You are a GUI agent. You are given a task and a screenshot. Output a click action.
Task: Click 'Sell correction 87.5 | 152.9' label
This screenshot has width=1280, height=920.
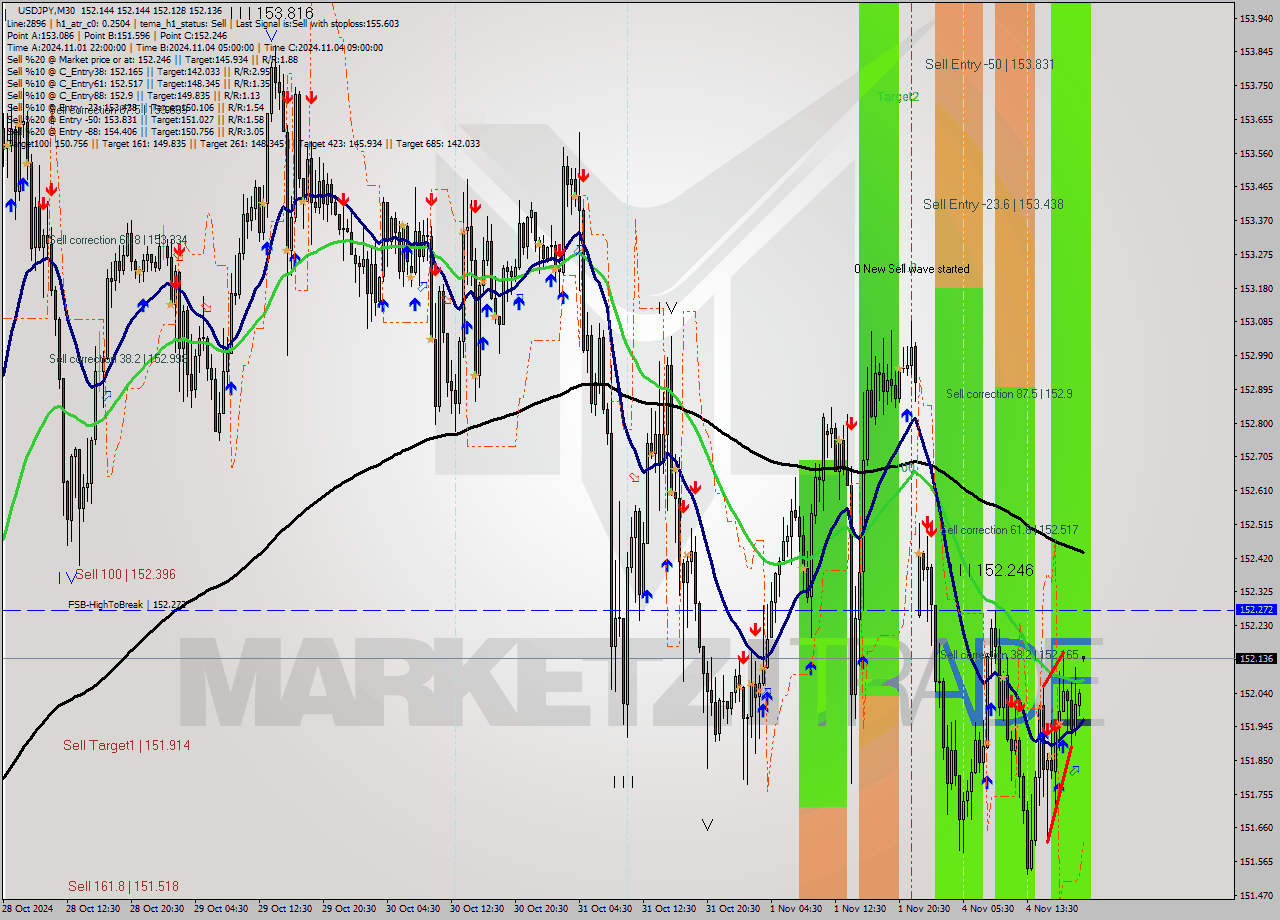click(1009, 394)
